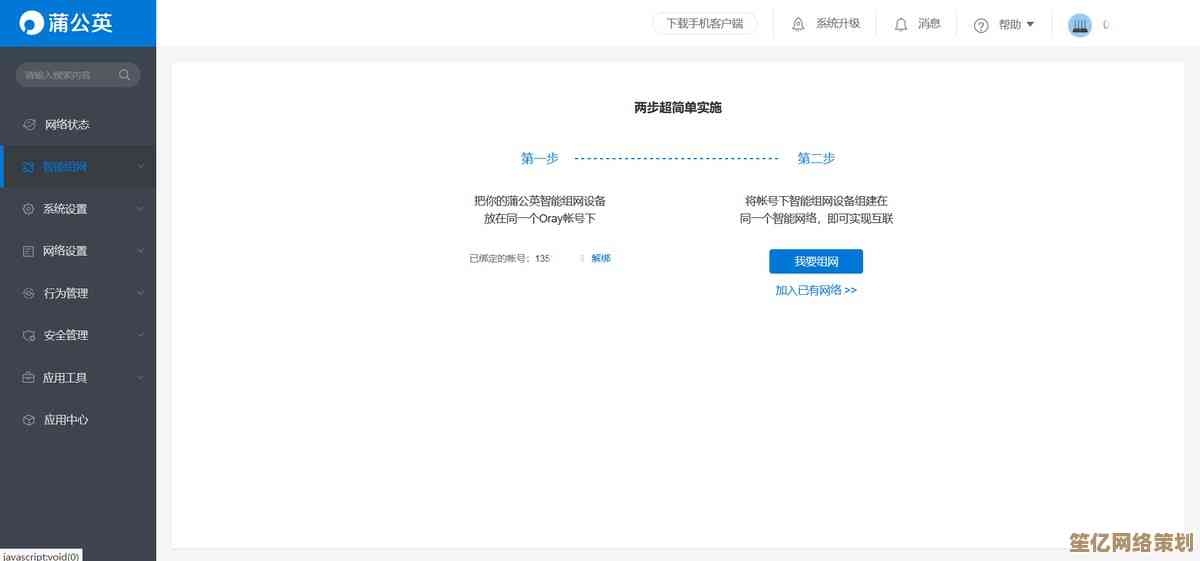Click the 行为管理 sidebar icon
Image resolution: width=1200 pixels, height=561 pixels.
(x=28, y=293)
